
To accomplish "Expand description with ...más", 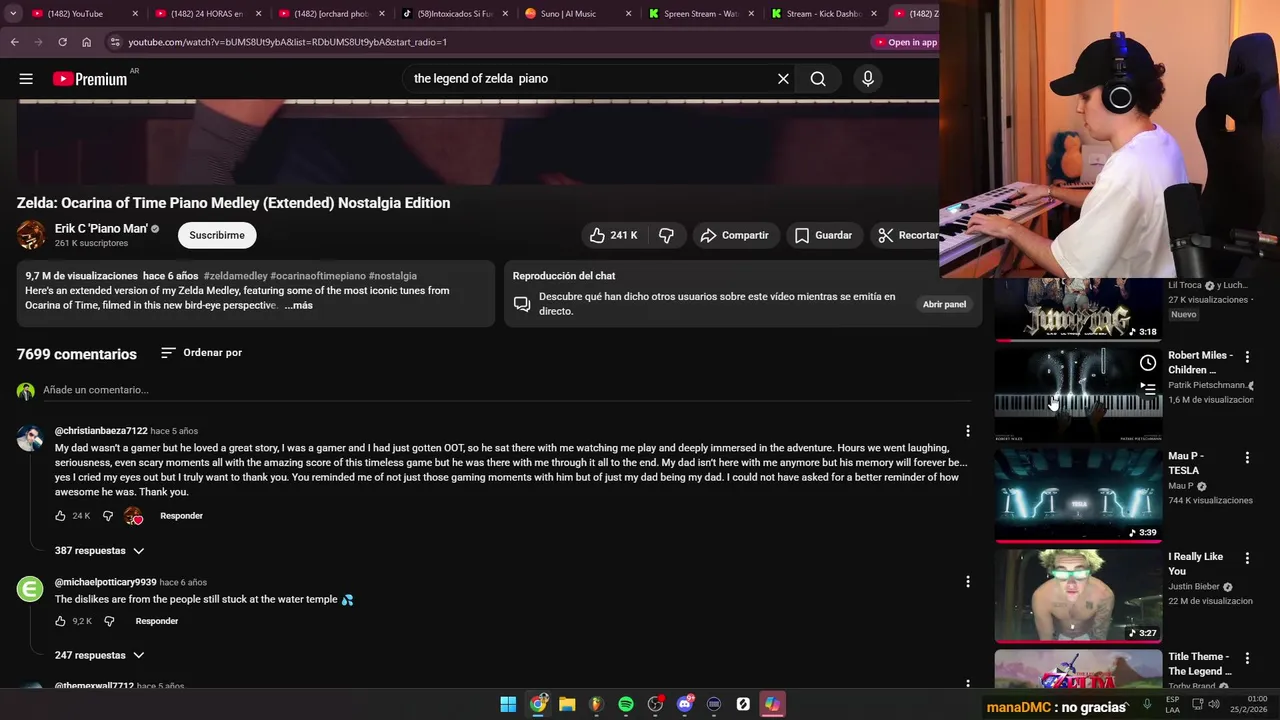I will (x=298, y=305).
